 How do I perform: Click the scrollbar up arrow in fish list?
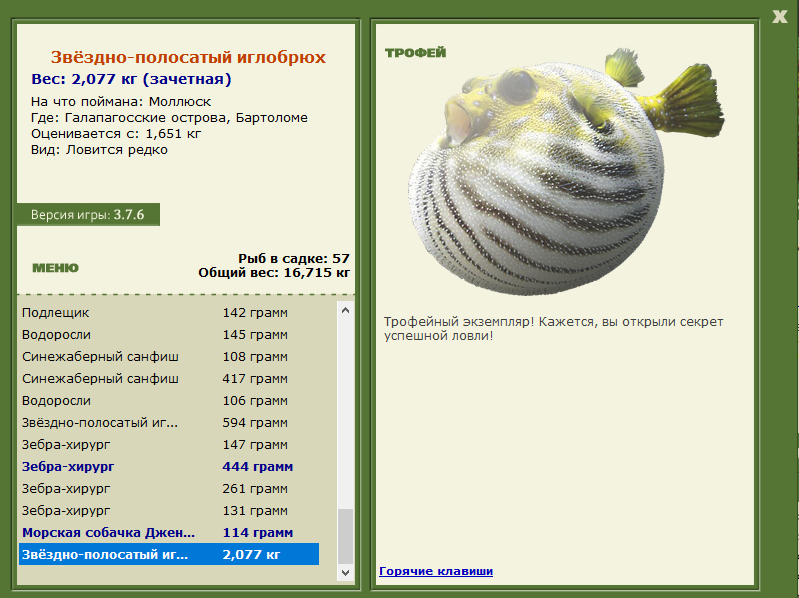tap(345, 310)
